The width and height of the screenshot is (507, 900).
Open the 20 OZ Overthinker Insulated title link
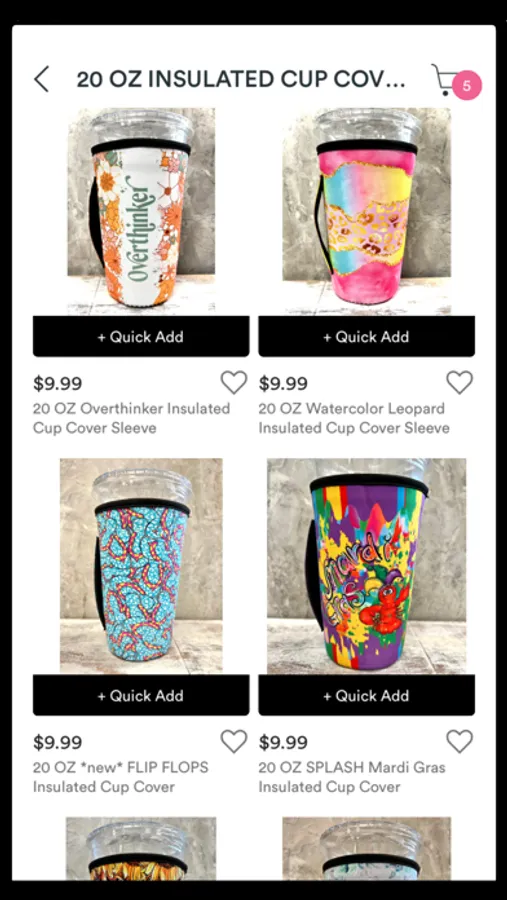click(131, 418)
